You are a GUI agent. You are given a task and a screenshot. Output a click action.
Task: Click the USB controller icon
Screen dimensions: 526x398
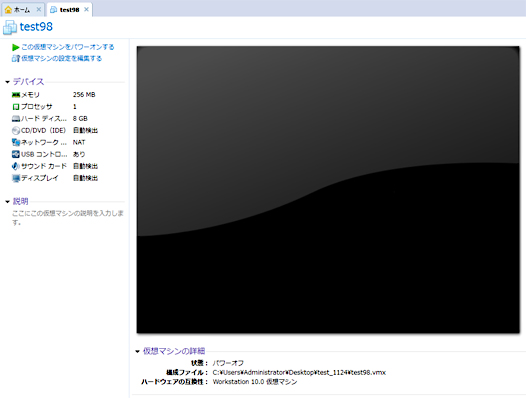pyautogui.click(x=16, y=154)
